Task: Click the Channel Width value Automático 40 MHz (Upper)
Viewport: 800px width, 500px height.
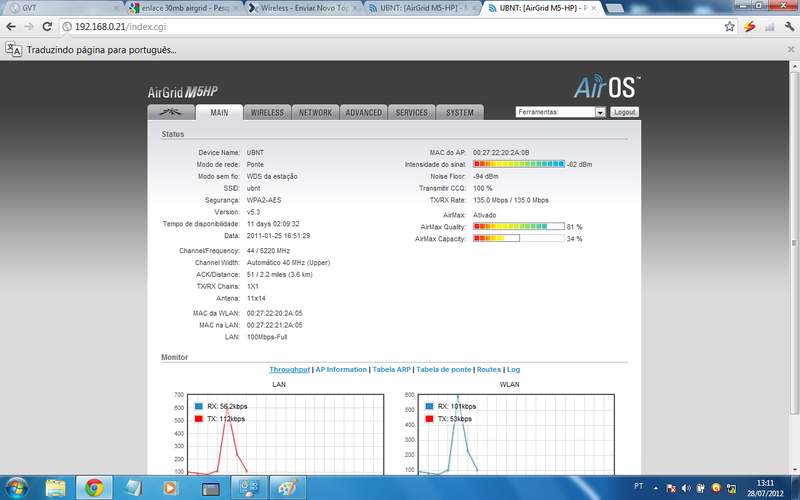Action: click(288, 263)
